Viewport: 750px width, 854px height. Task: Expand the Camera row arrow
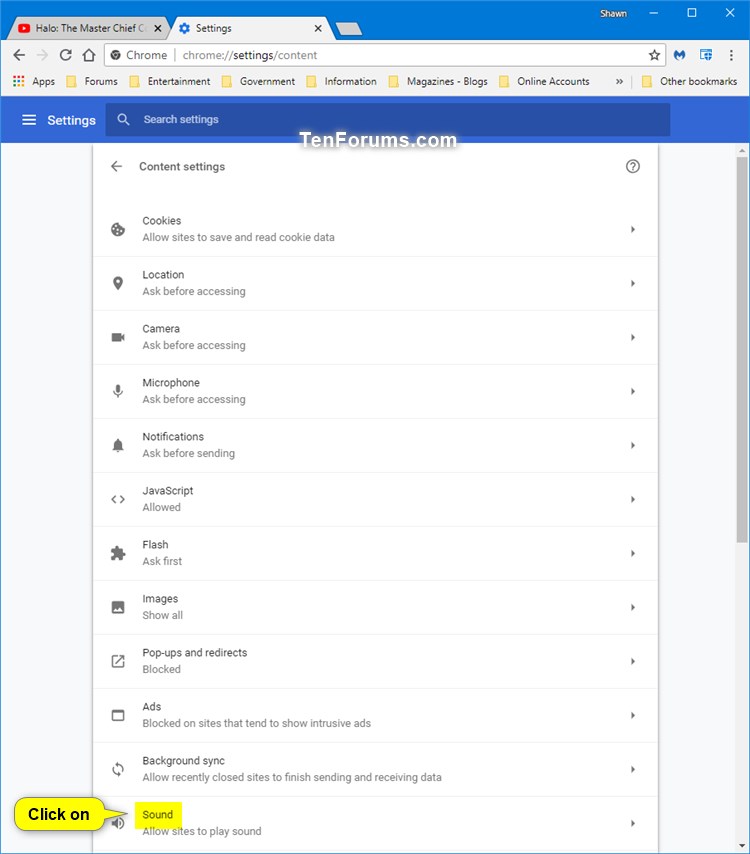[x=632, y=337]
